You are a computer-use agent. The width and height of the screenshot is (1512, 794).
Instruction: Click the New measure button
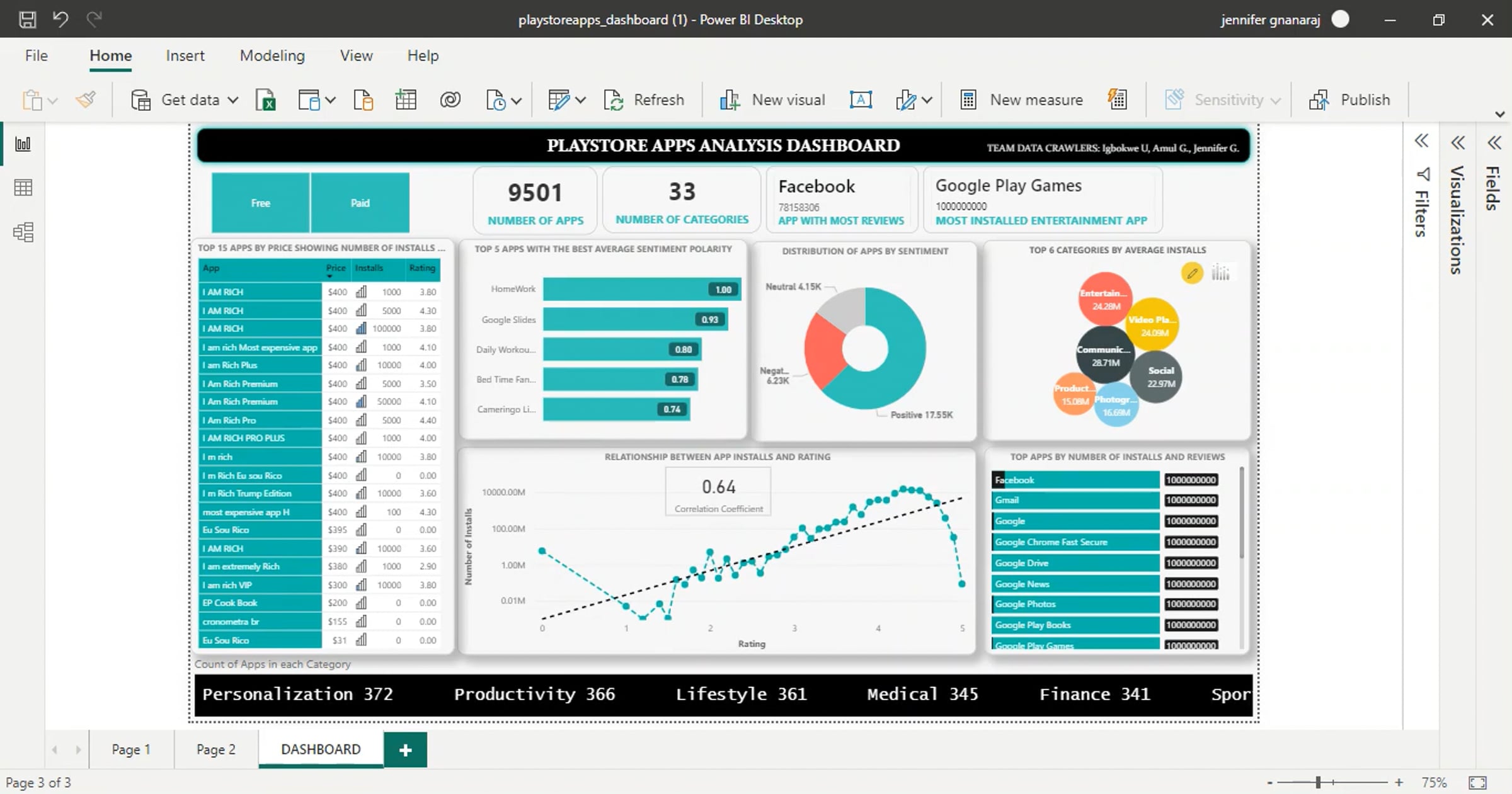tap(1021, 99)
